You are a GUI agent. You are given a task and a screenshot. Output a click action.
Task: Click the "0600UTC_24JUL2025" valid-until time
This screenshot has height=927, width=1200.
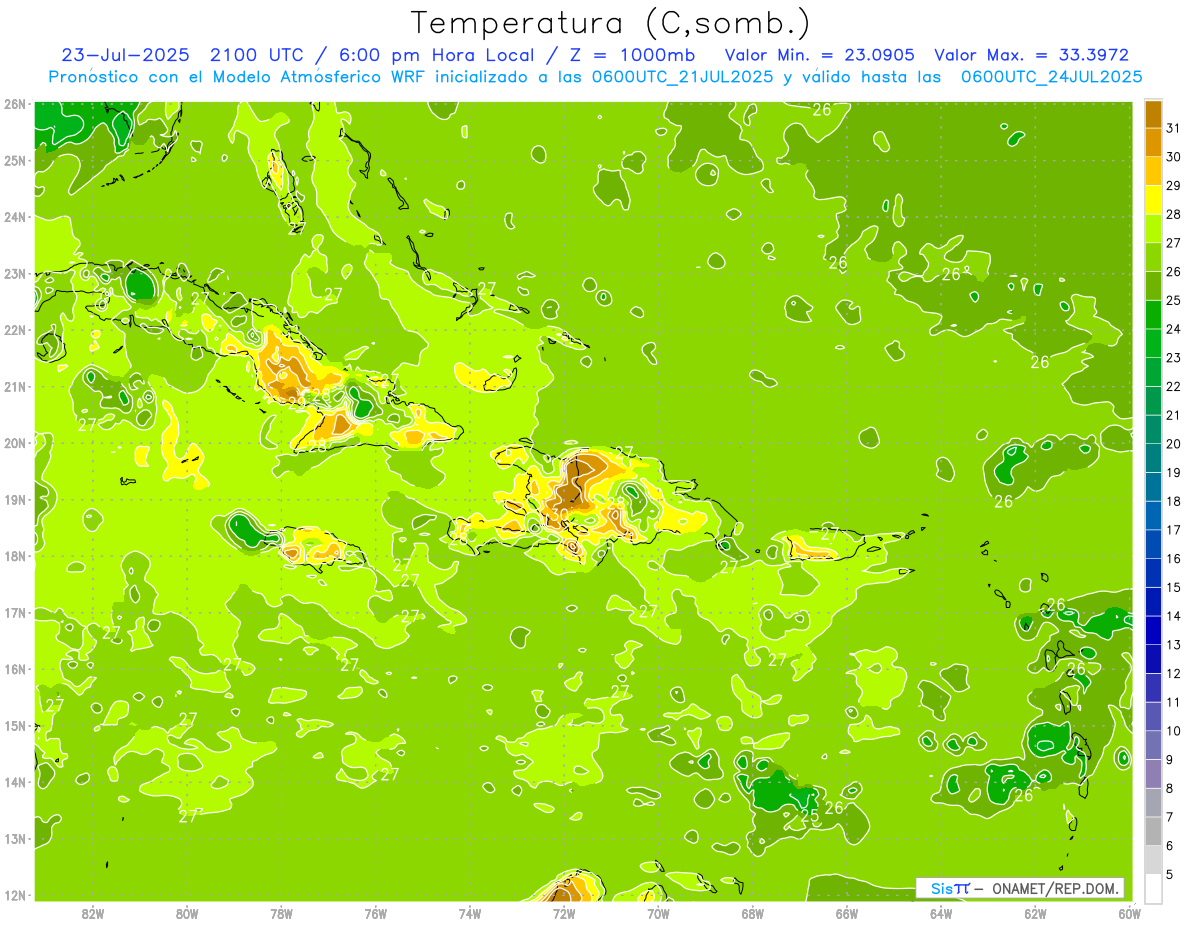point(1052,76)
